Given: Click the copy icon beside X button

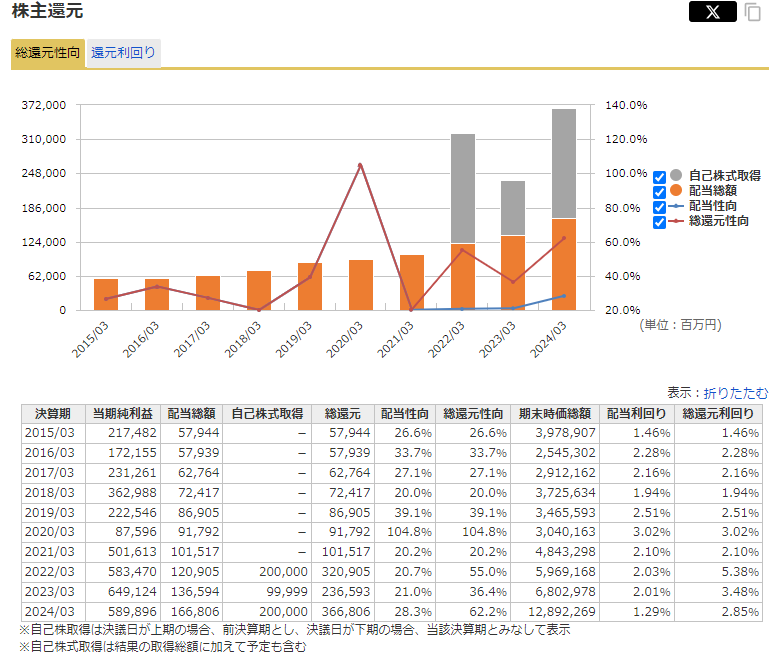Looking at the screenshot, I should pos(753,13).
